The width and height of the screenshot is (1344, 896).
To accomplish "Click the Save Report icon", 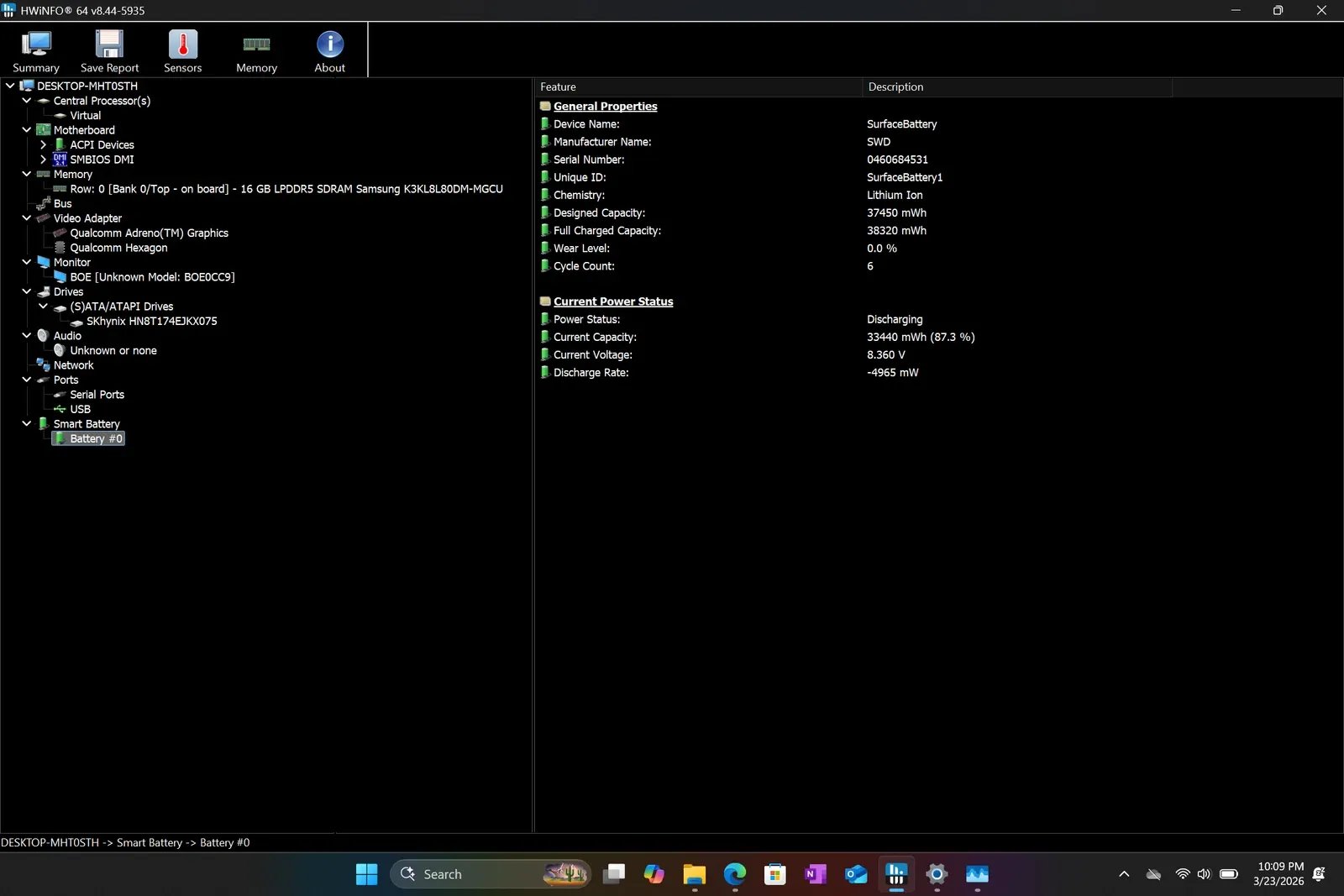I will [109, 50].
